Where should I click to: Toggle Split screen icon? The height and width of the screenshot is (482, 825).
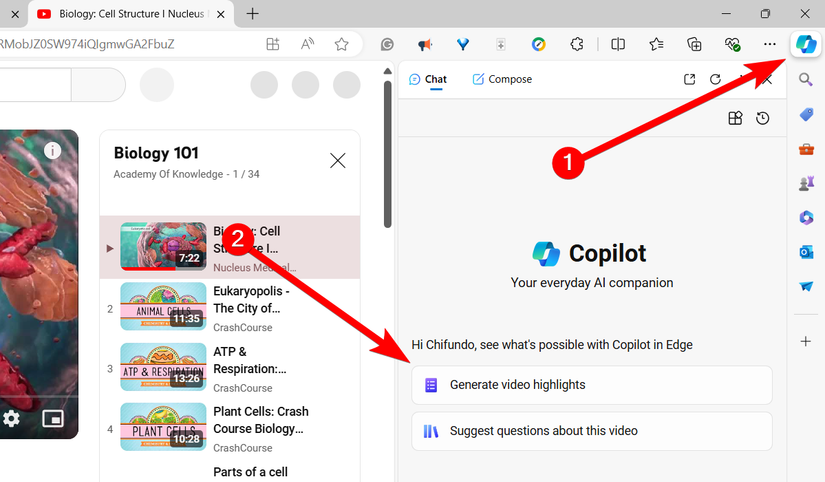618,44
